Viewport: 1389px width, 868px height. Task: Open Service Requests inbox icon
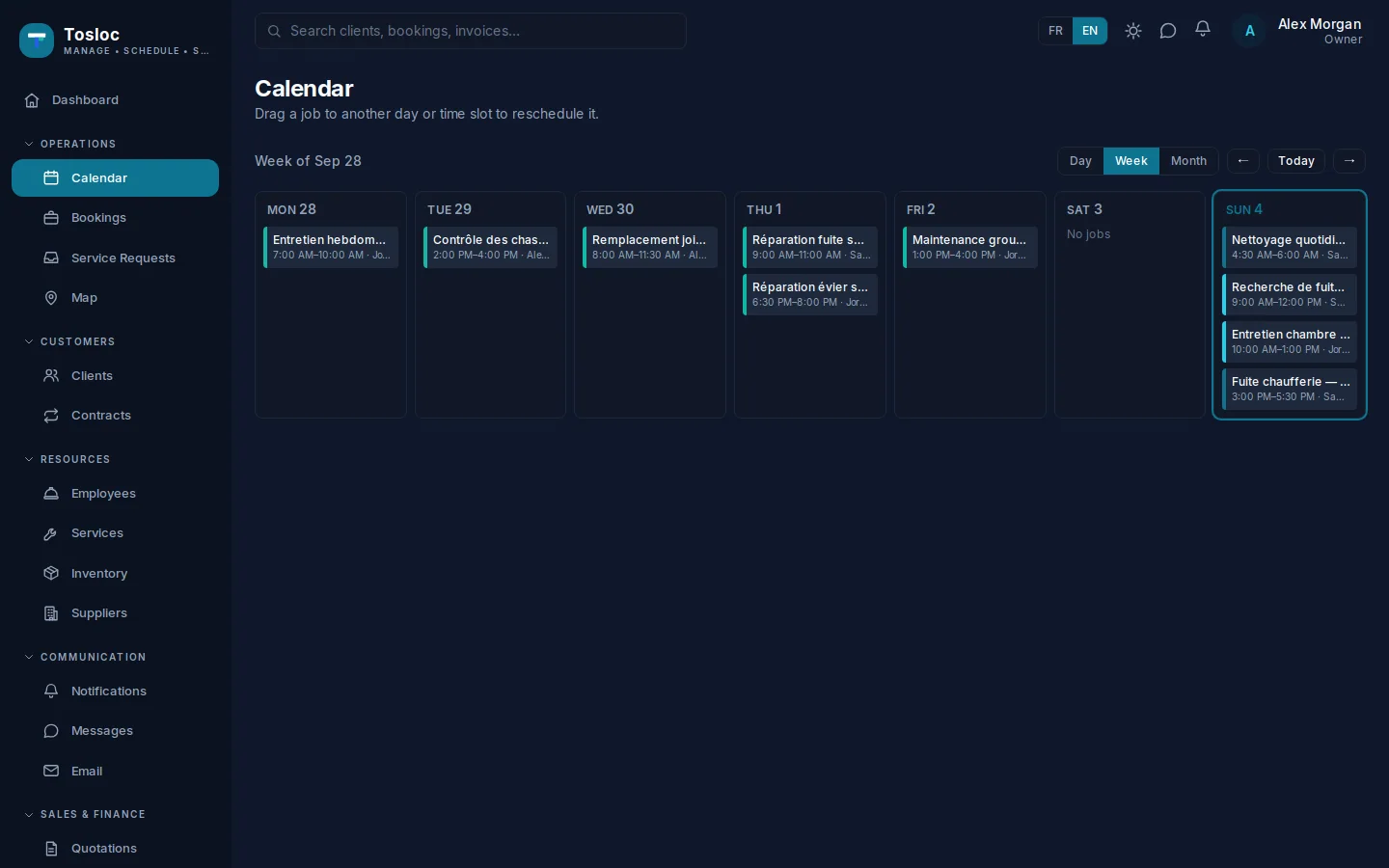click(x=51, y=258)
